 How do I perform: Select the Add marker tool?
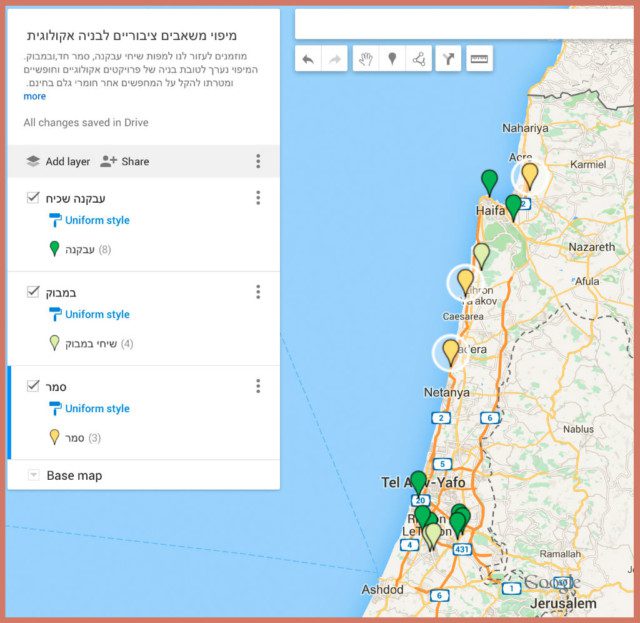point(392,59)
